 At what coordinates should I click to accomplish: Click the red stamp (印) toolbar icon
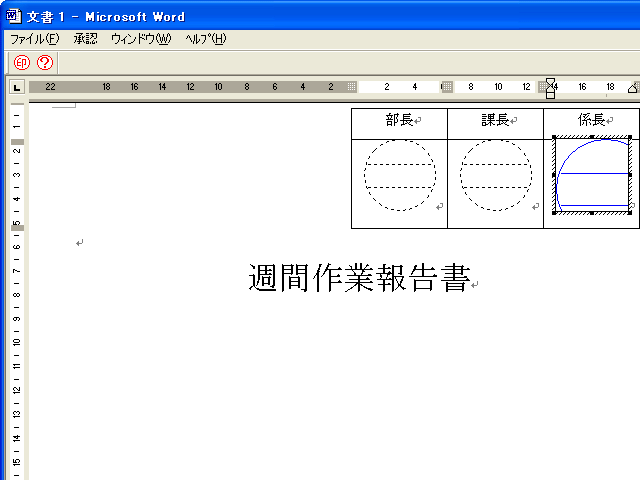pos(22,62)
